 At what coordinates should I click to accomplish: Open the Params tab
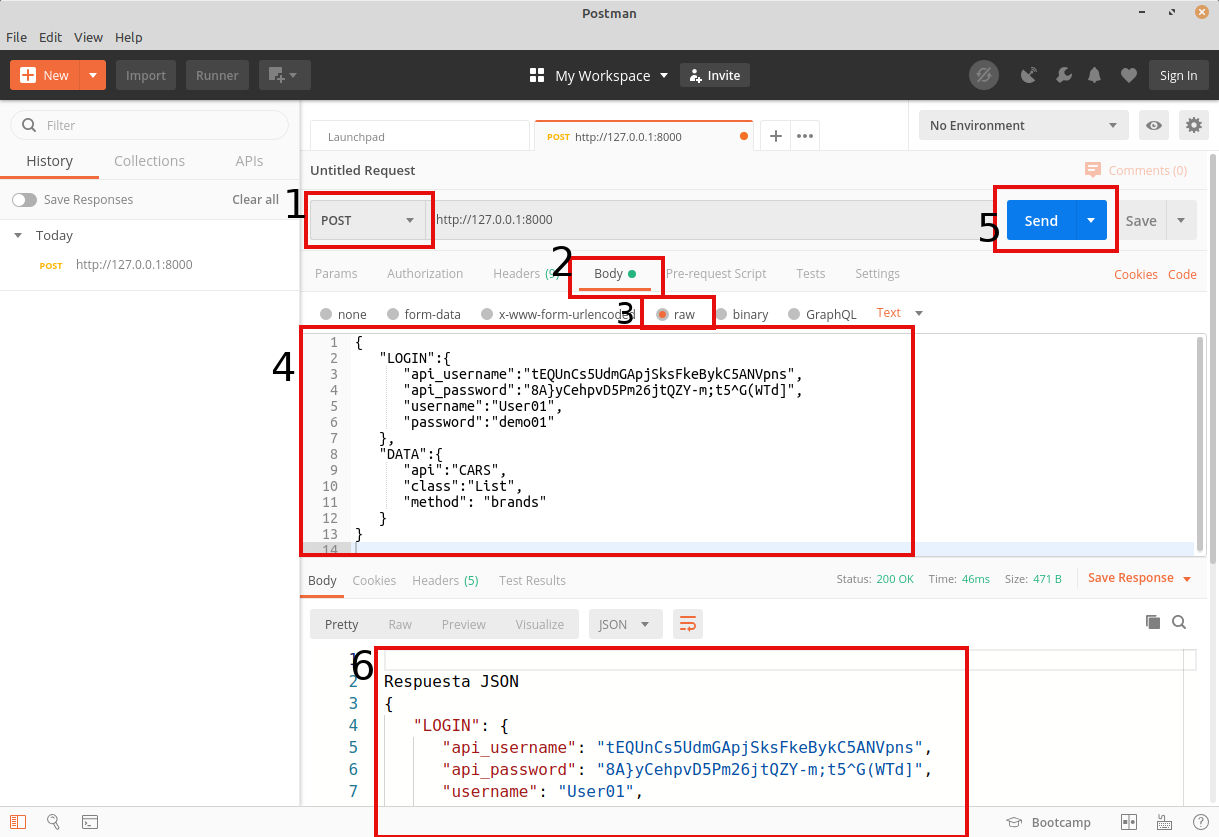tap(336, 274)
